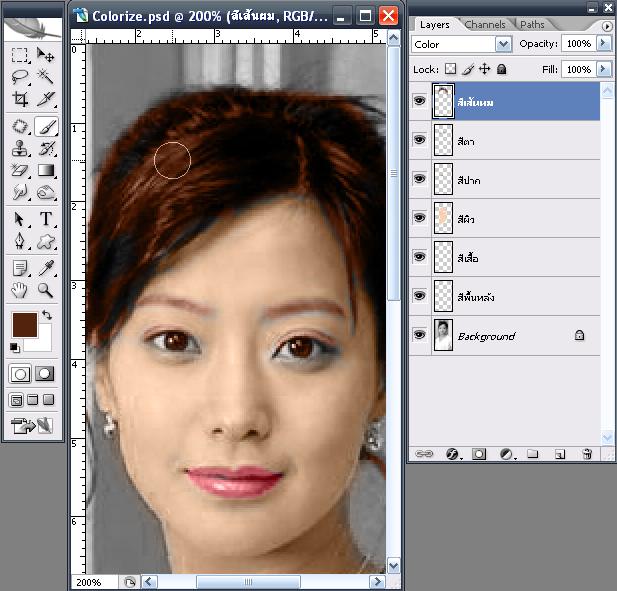Choose Full Screen mode
The height and width of the screenshot is (591, 617).
tap(48, 400)
